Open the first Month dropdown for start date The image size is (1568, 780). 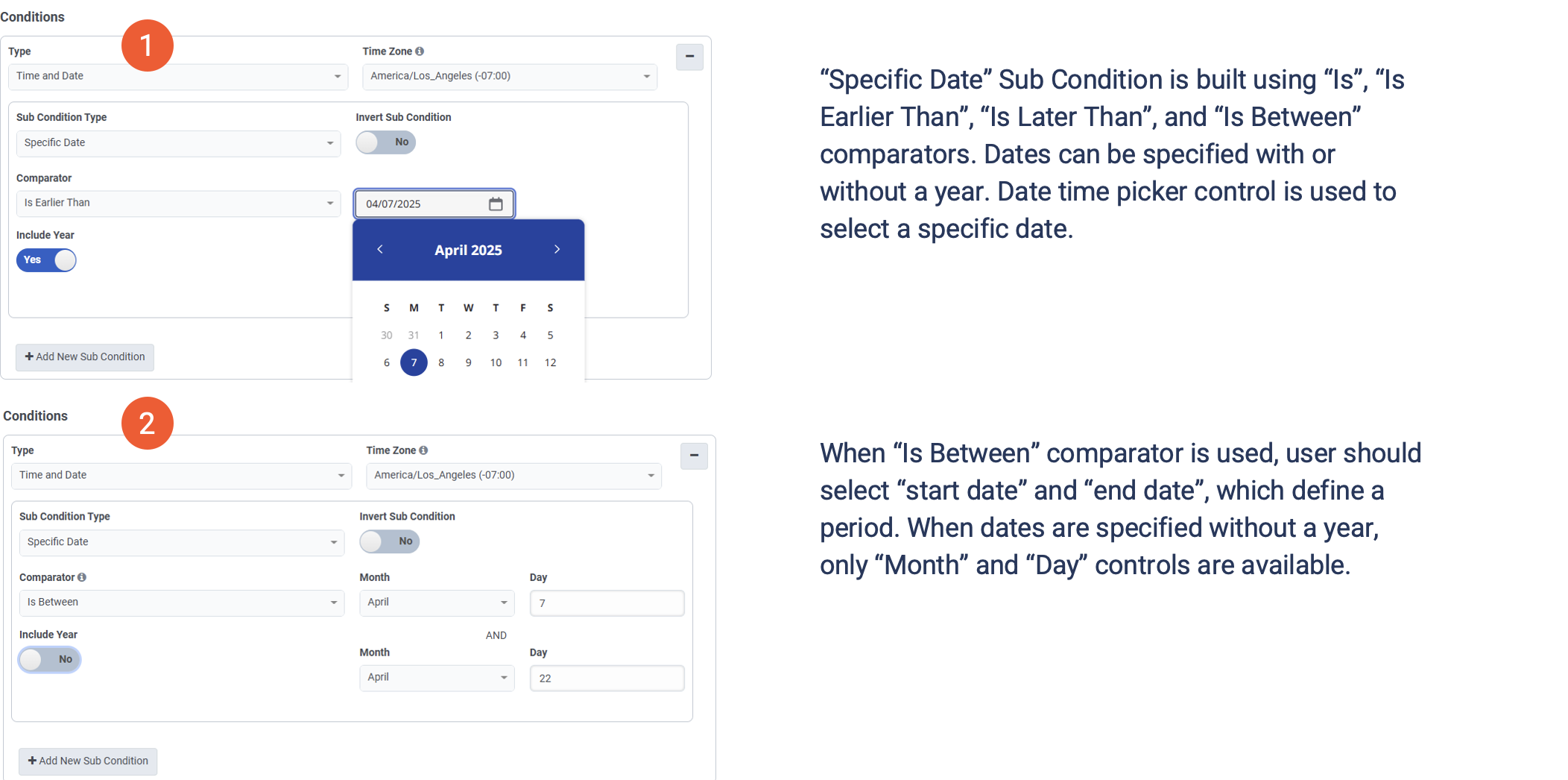(437, 603)
